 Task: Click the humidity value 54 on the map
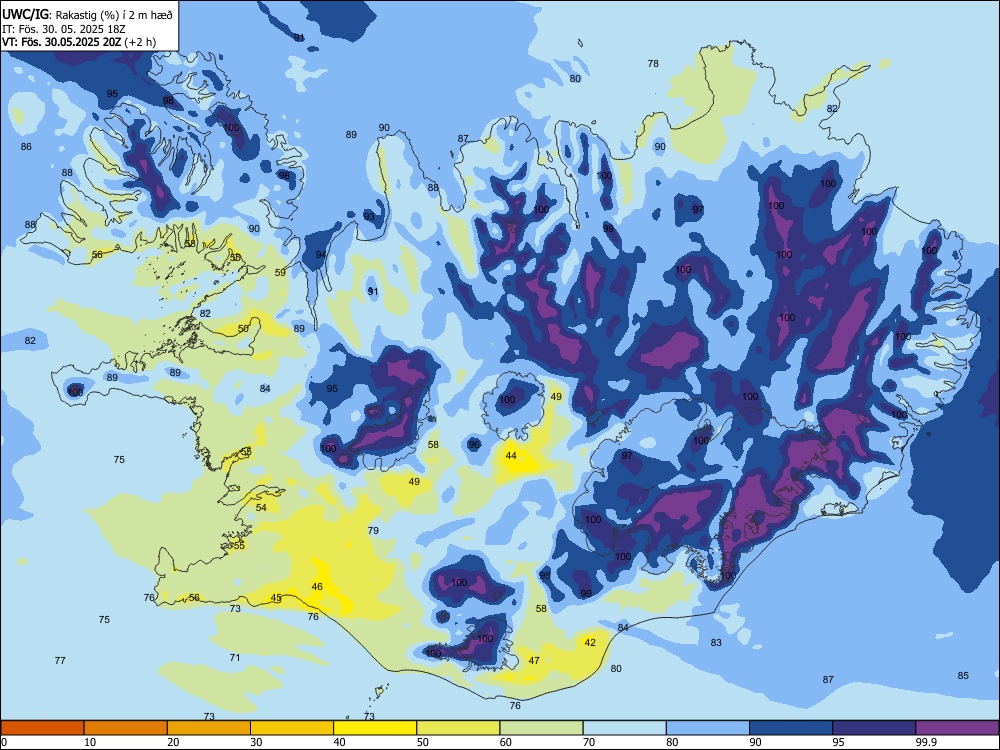tap(261, 508)
